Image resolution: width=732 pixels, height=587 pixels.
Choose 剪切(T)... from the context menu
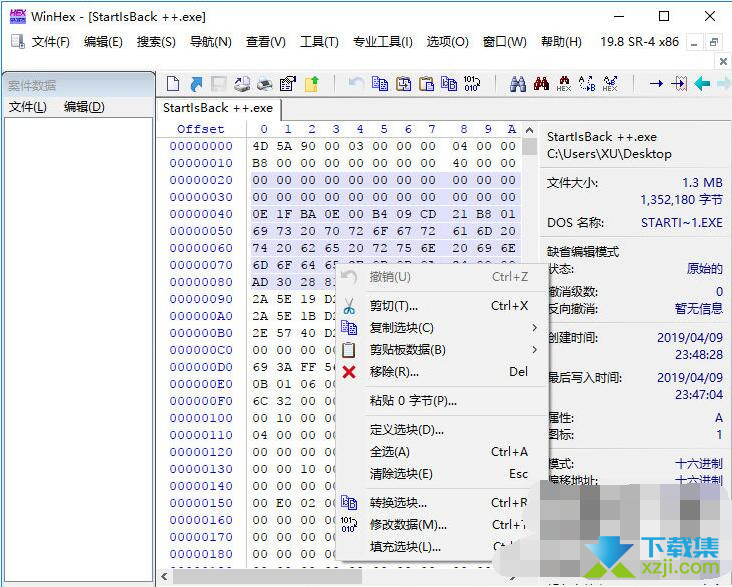tap(442, 306)
